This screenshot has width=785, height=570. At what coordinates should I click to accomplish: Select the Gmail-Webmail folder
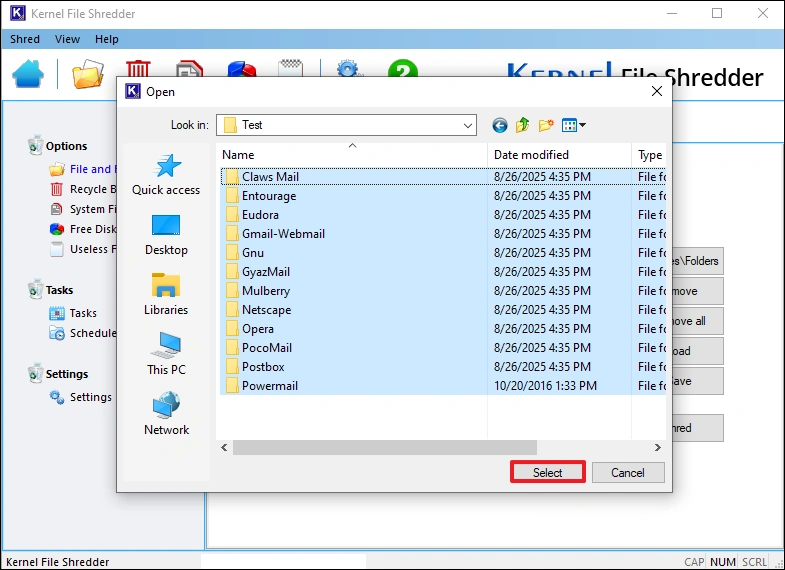click(x=283, y=234)
